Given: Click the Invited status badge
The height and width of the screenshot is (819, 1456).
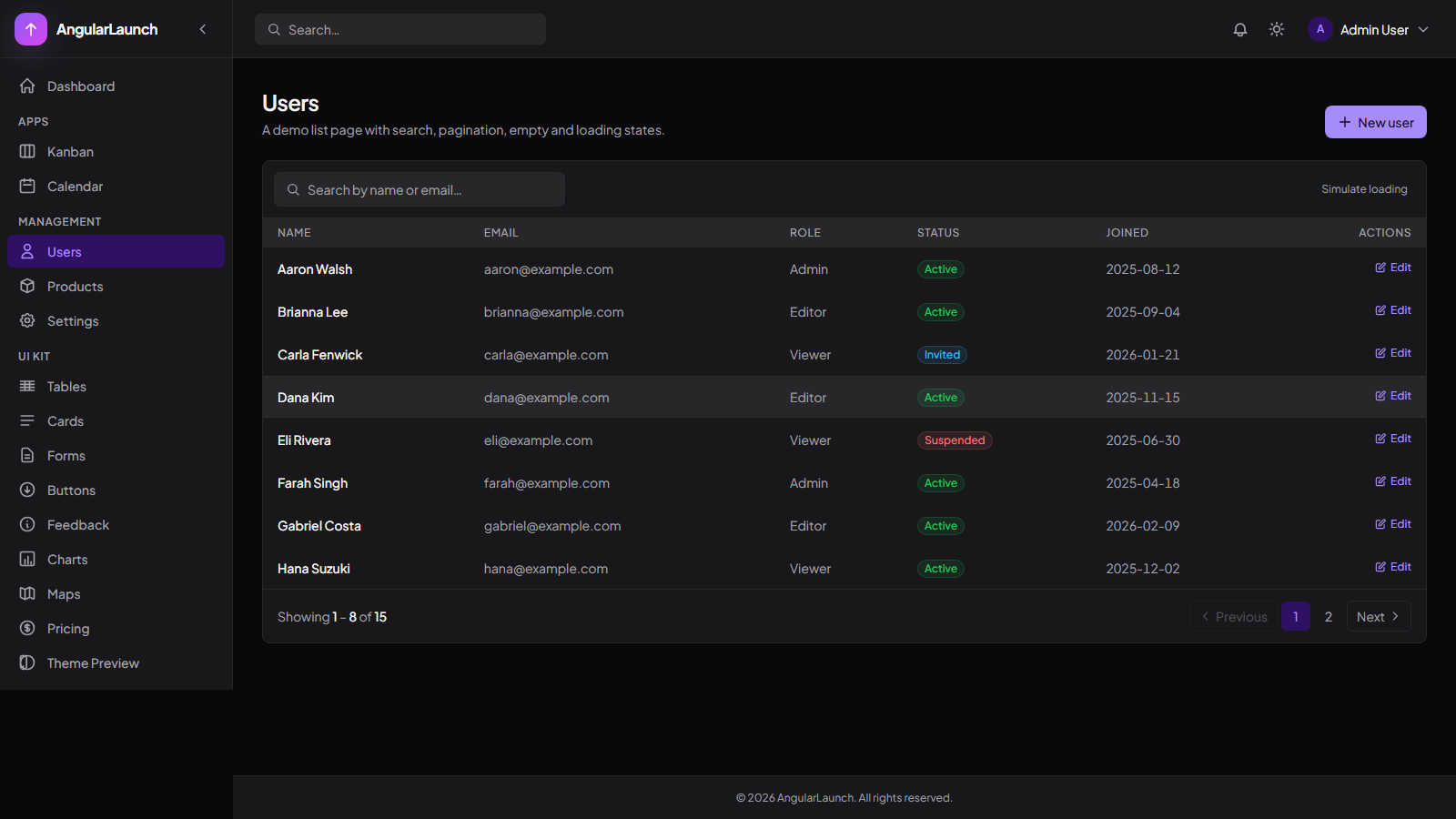Looking at the screenshot, I should point(942,355).
